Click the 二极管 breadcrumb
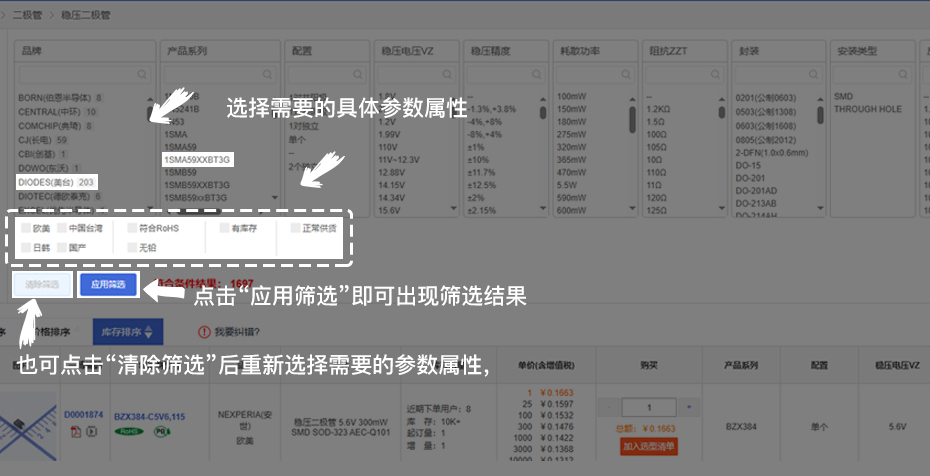The width and height of the screenshot is (930, 476). [27, 15]
